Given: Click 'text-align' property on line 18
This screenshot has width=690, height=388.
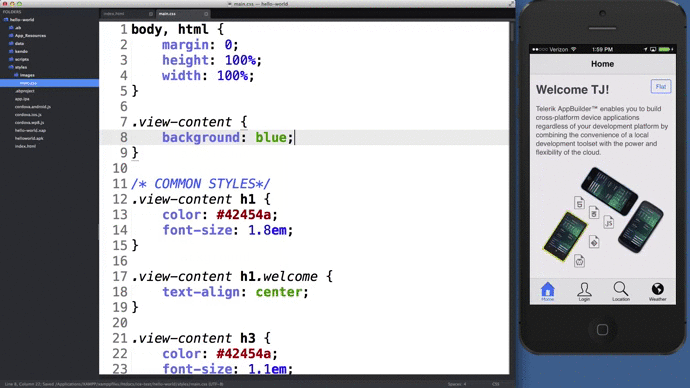Looking at the screenshot, I should 201,292.
